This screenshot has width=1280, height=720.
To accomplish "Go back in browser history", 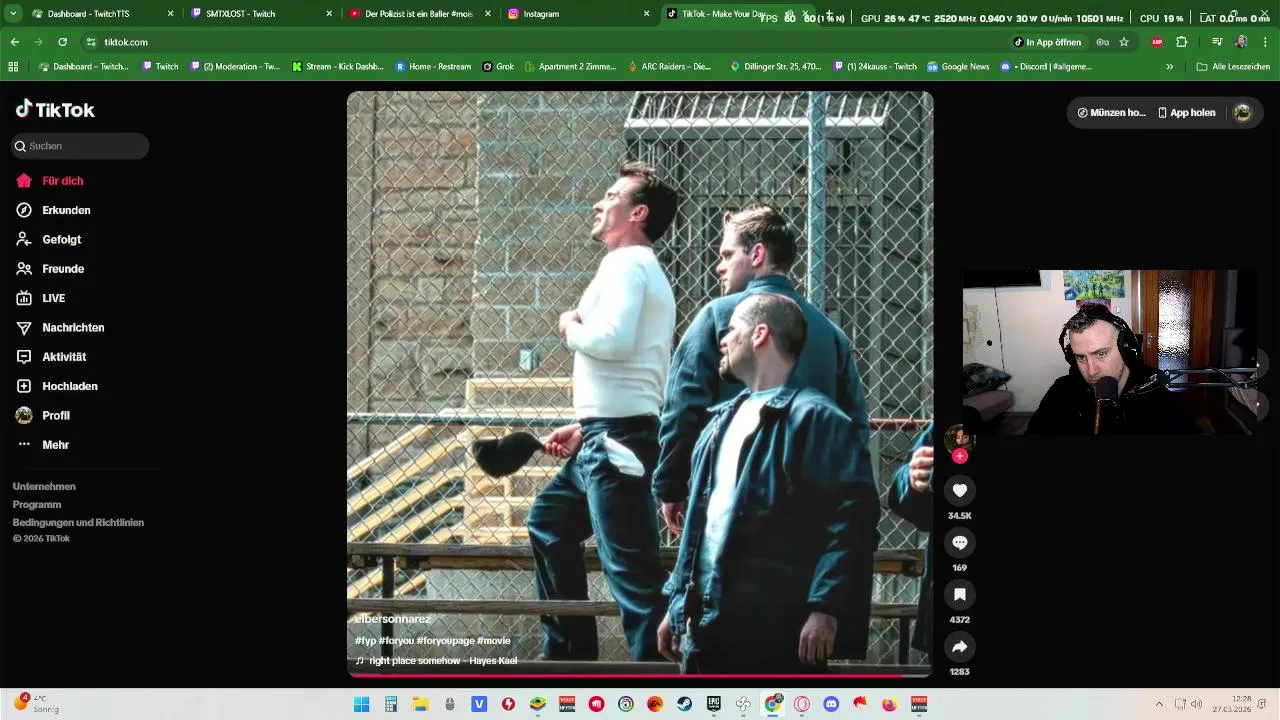I will coord(15,42).
